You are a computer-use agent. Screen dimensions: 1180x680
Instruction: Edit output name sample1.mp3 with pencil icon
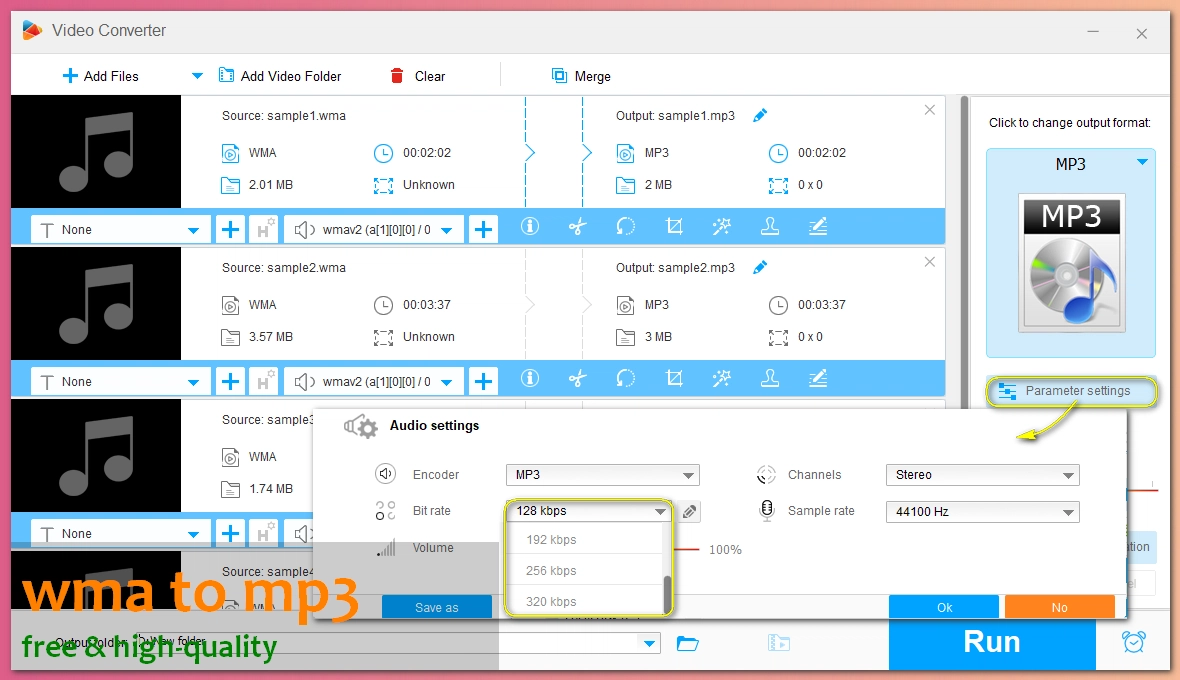760,115
